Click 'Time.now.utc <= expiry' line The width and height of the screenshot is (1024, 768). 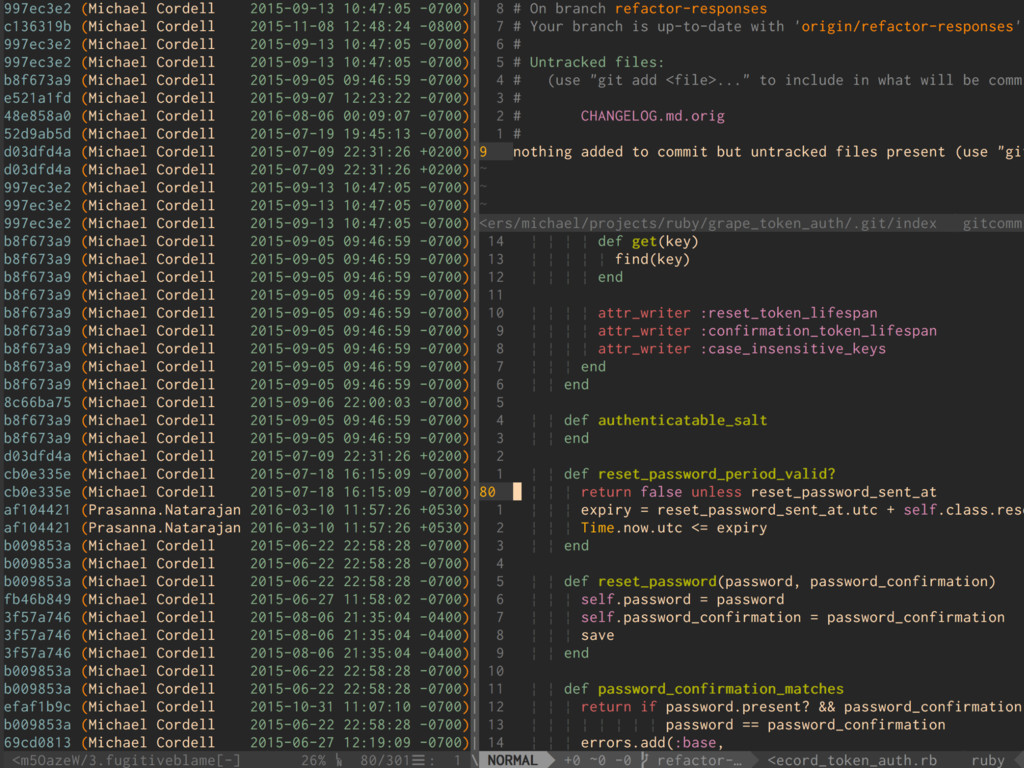coord(674,528)
